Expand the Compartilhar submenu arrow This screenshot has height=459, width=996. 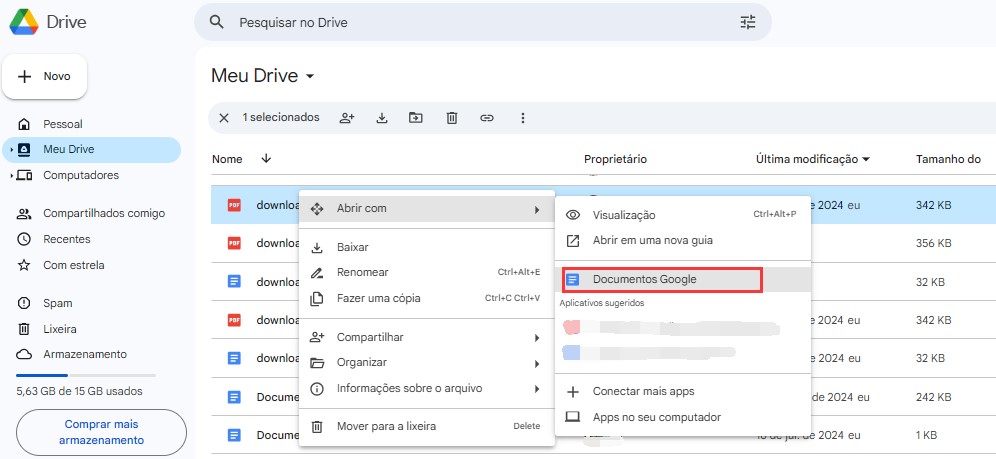[537, 338]
